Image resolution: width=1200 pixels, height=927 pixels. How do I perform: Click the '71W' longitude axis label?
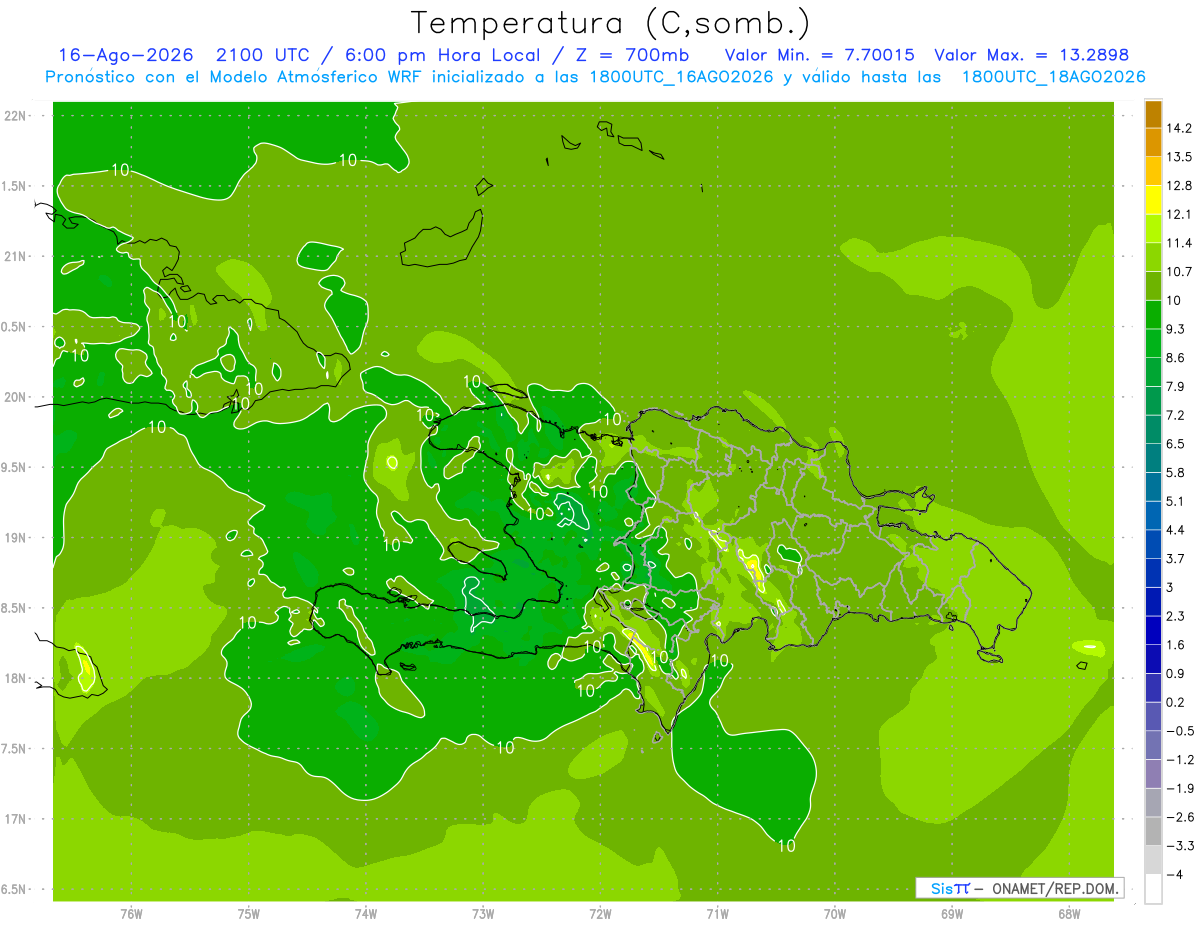tap(717, 913)
